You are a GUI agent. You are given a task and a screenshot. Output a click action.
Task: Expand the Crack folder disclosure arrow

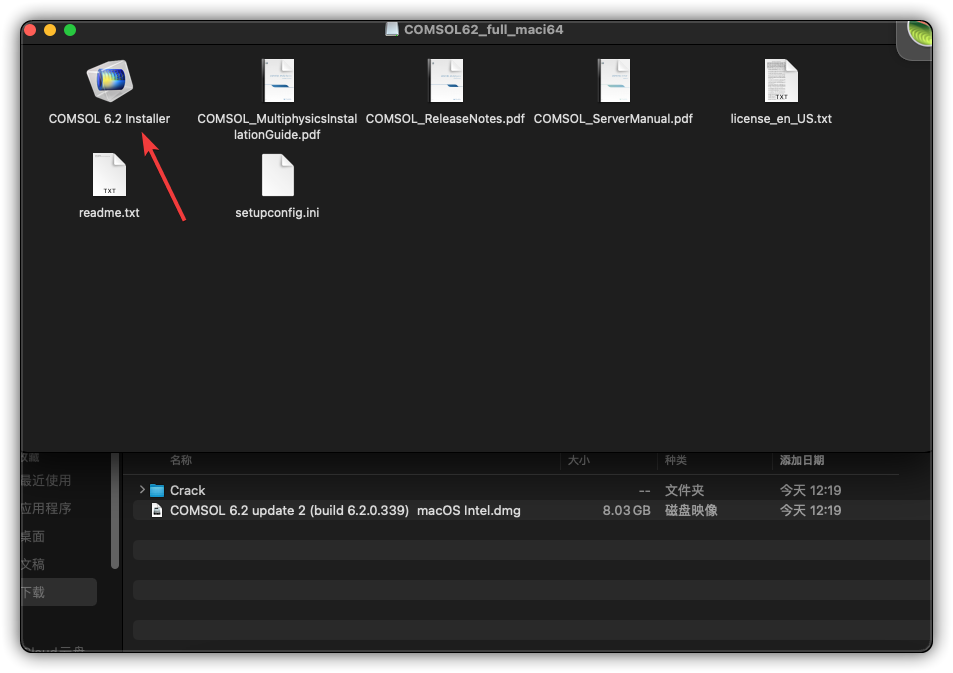(x=142, y=489)
